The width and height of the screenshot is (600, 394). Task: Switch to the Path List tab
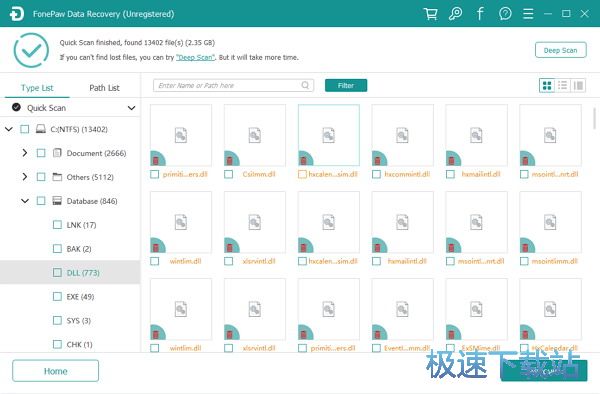[x=104, y=88]
